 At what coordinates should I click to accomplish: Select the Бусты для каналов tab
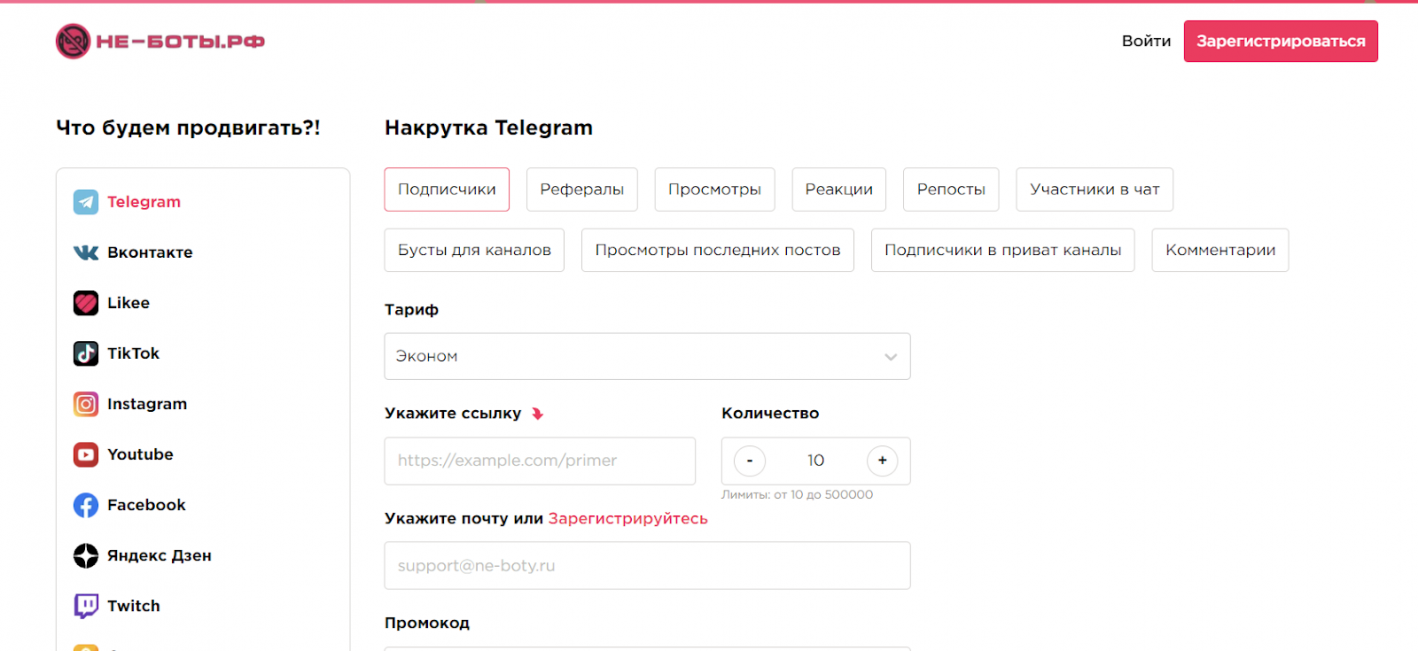pos(474,250)
